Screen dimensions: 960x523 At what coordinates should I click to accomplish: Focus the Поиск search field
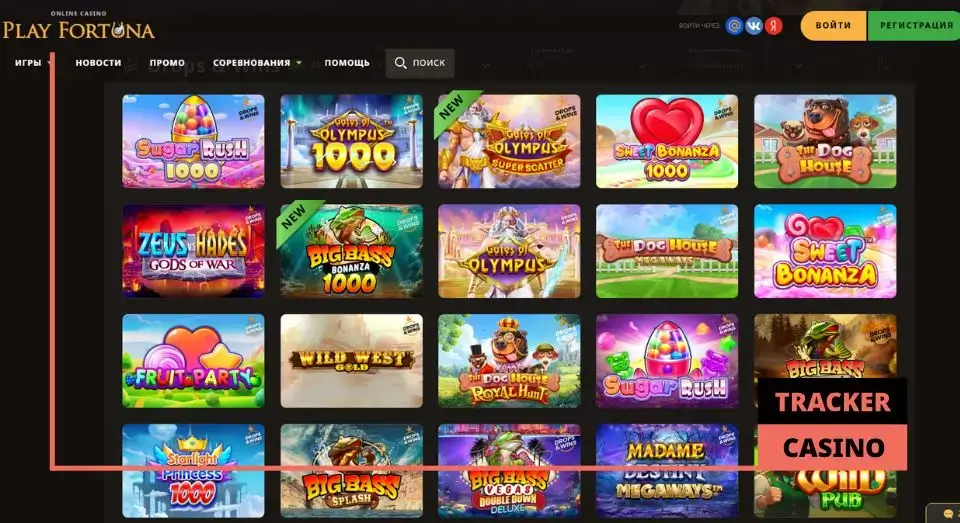pyautogui.click(x=420, y=63)
